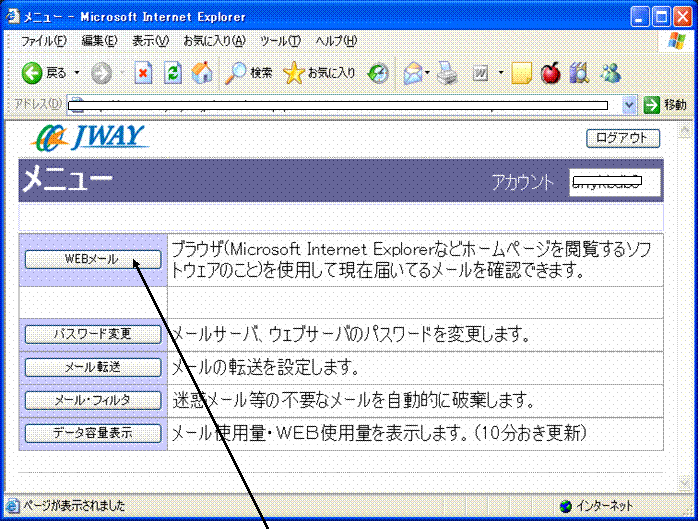Click the WEBメール button
Image resolution: width=698 pixels, height=531 pixels.
click(92, 259)
